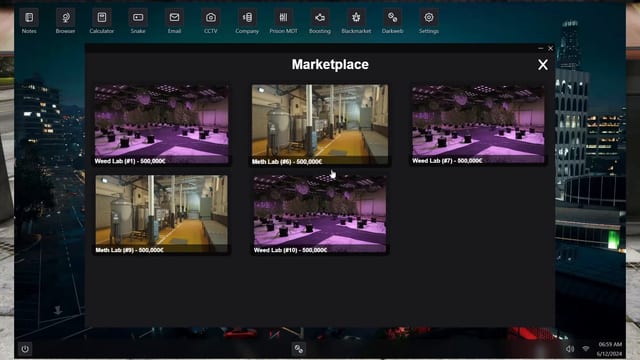Open the Notes app icon
The width and height of the screenshot is (640, 360).
tap(29, 18)
